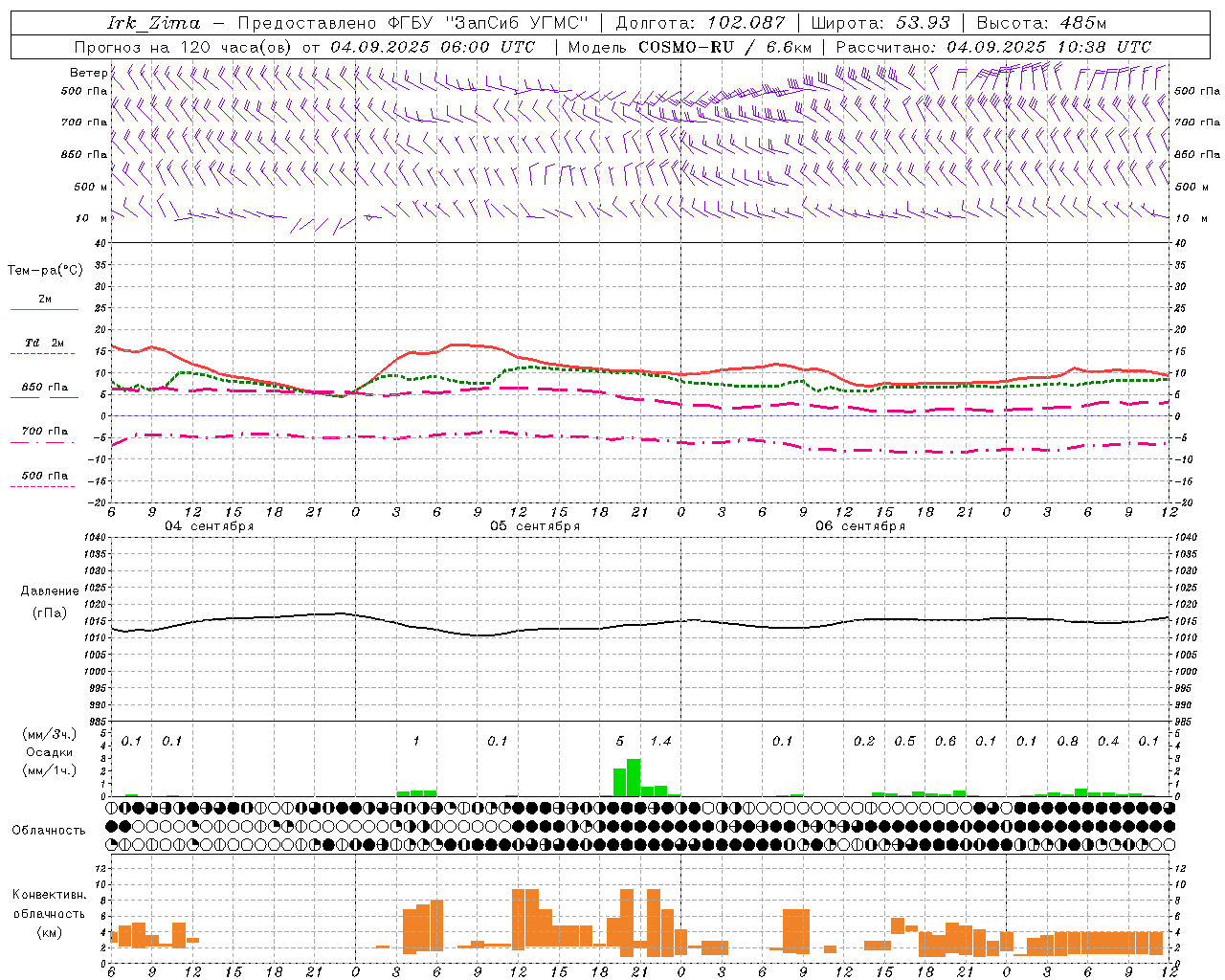This screenshot has height=980, width=1225.
Task: Click the (мм/3ч.) unit label
Action: [x=50, y=735]
